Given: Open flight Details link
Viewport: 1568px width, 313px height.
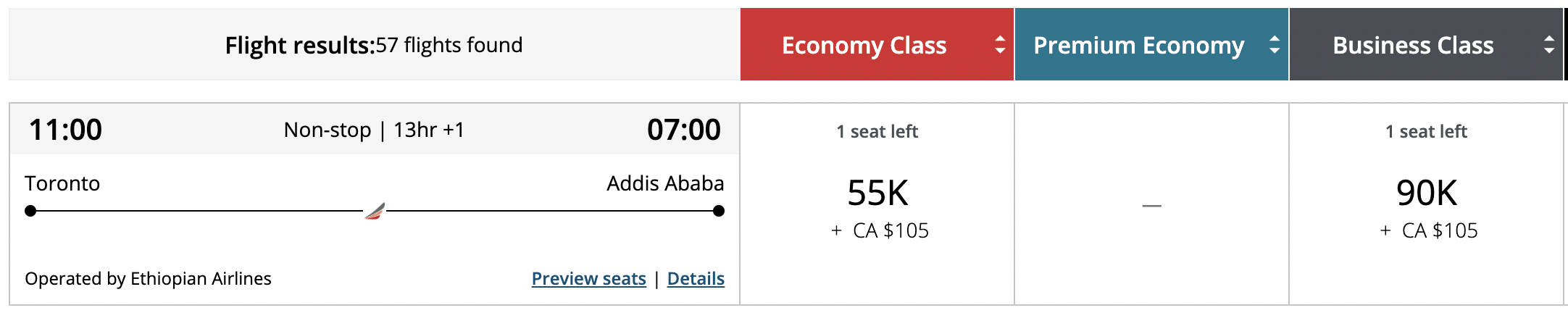Looking at the screenshot, I should coord(696,279).
